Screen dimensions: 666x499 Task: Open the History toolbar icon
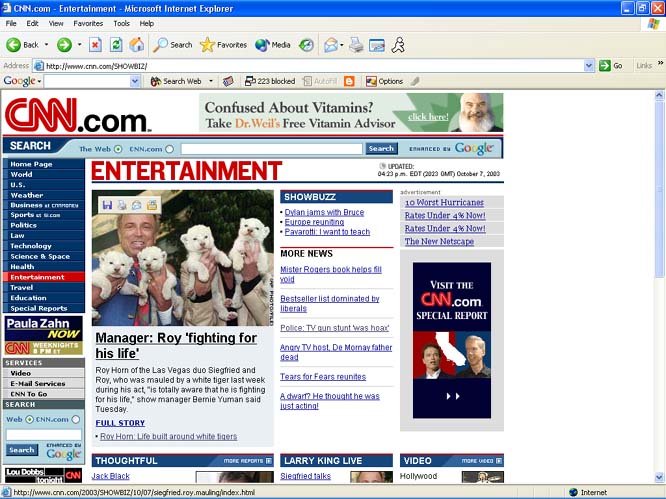point(307,45)
